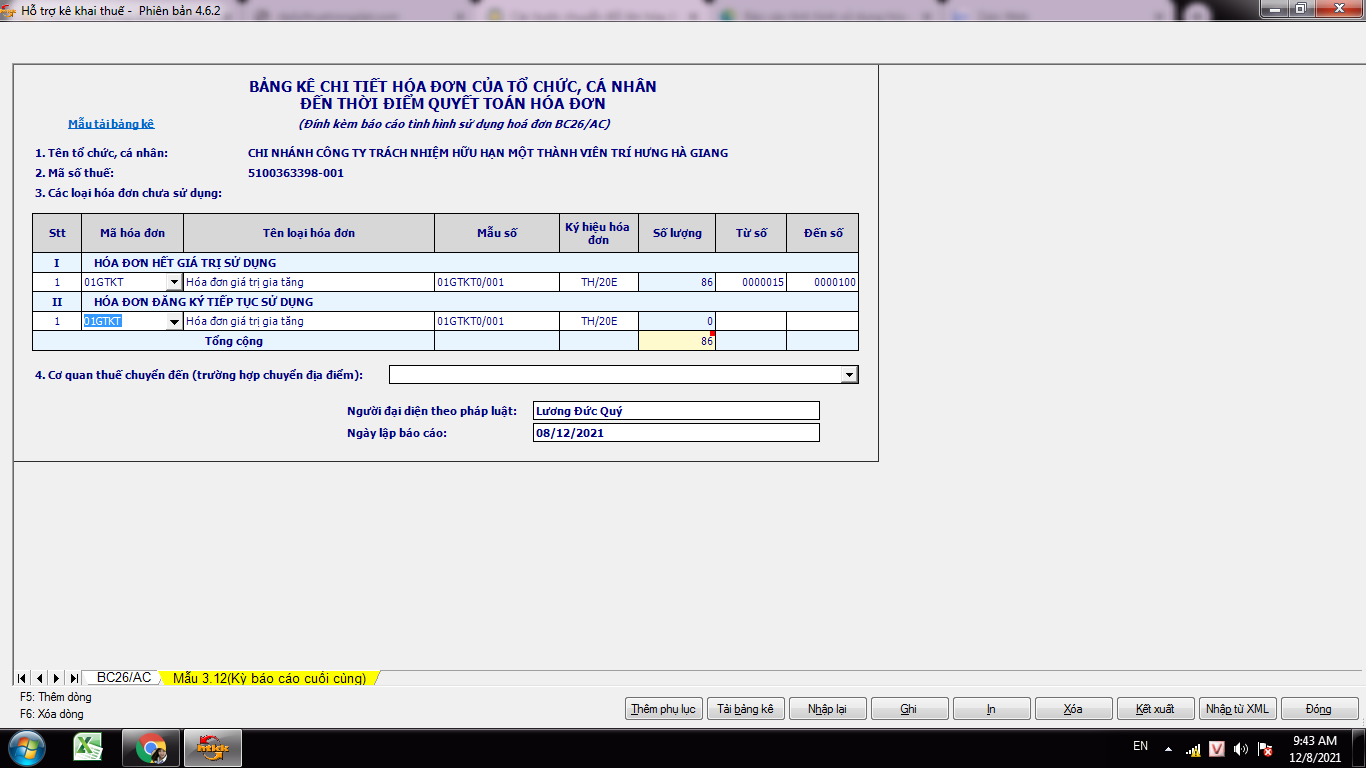Screen dimensions: 1366x768
Task: Click the HTKK taskbar icon
Action: point(212,748)
